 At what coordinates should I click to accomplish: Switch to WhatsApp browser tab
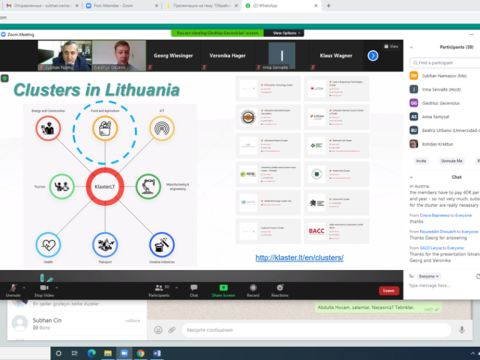tap(282, 6)
